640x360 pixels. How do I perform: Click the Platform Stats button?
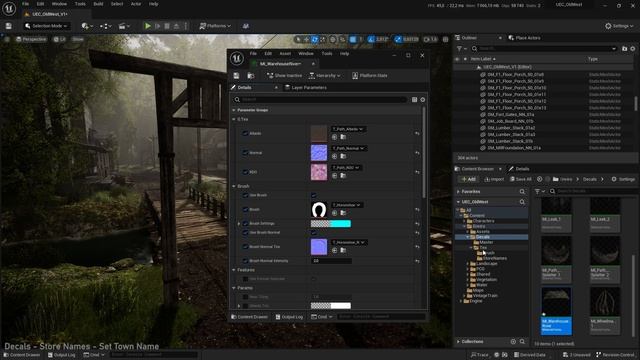click(370, 76)
